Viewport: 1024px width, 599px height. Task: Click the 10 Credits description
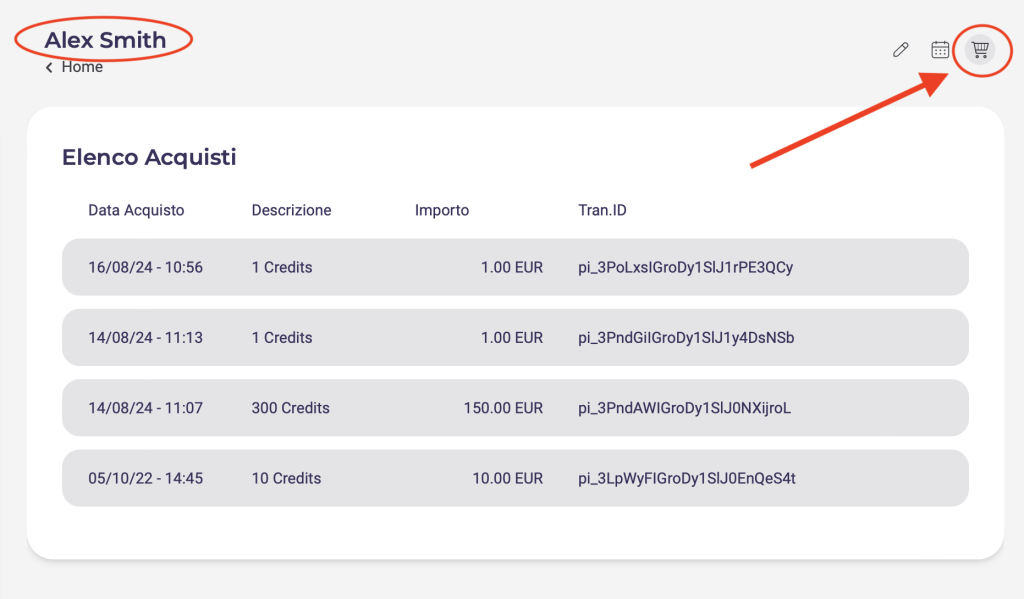(286, 479)
